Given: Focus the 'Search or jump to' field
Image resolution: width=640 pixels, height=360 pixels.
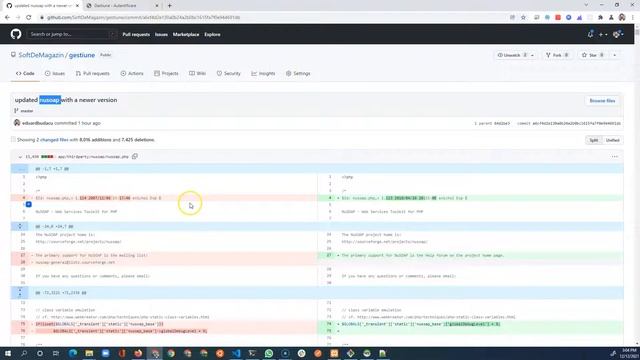Looking at the screenshot, I should [71, 34].
